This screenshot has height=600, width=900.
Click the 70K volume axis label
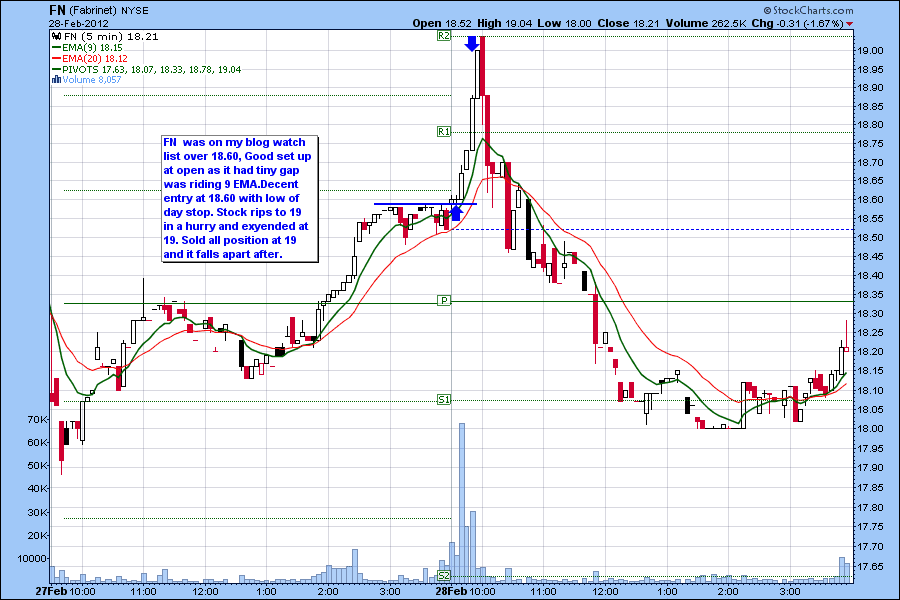point(37,419)
